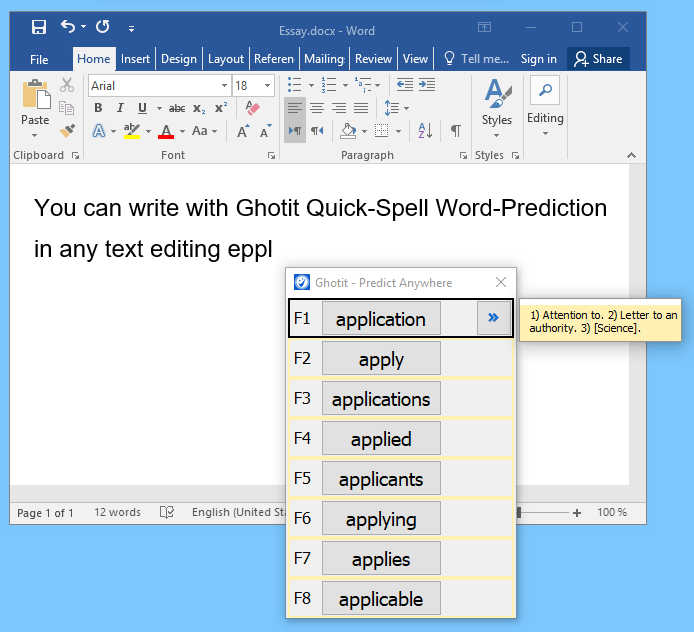Clear all formatting with the eraser icon
Screen dimensions: 694x632
(252, 108)
